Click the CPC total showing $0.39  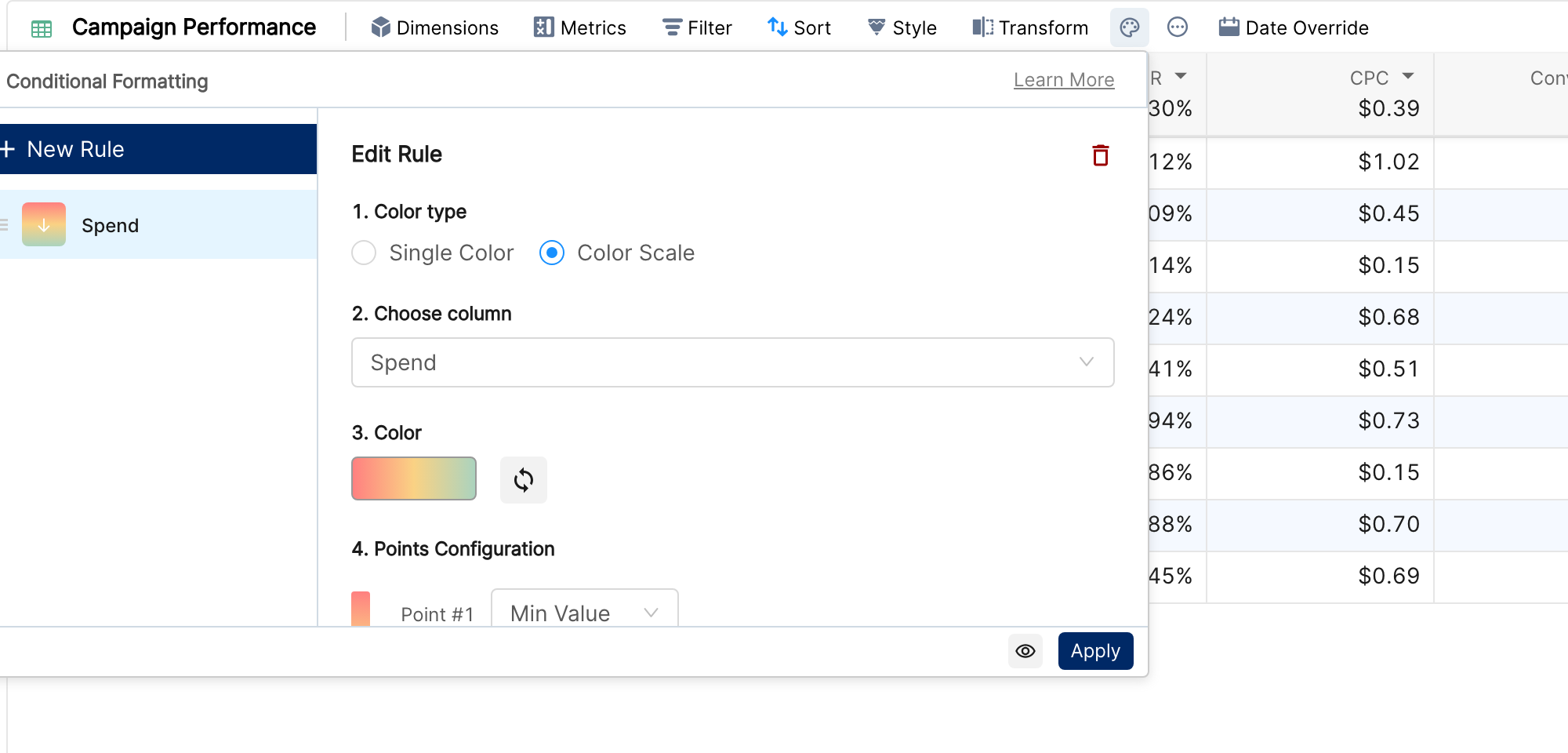click(1388, 108)
